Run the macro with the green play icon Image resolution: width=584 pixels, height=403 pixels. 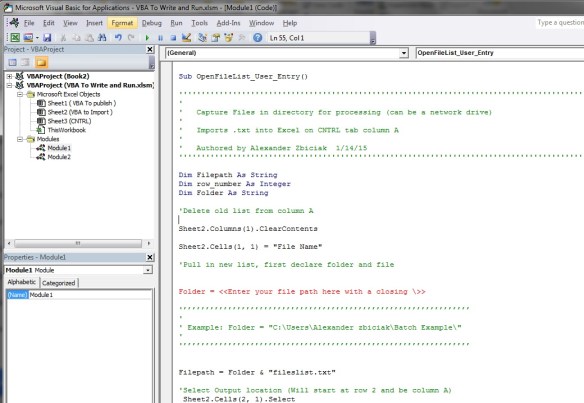[x=147, y=38]
